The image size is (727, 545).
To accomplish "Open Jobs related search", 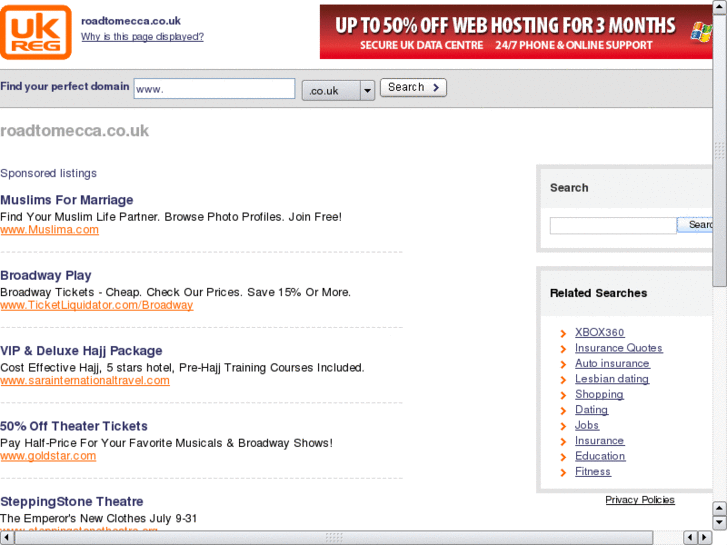I will click(x=587, y=425).
